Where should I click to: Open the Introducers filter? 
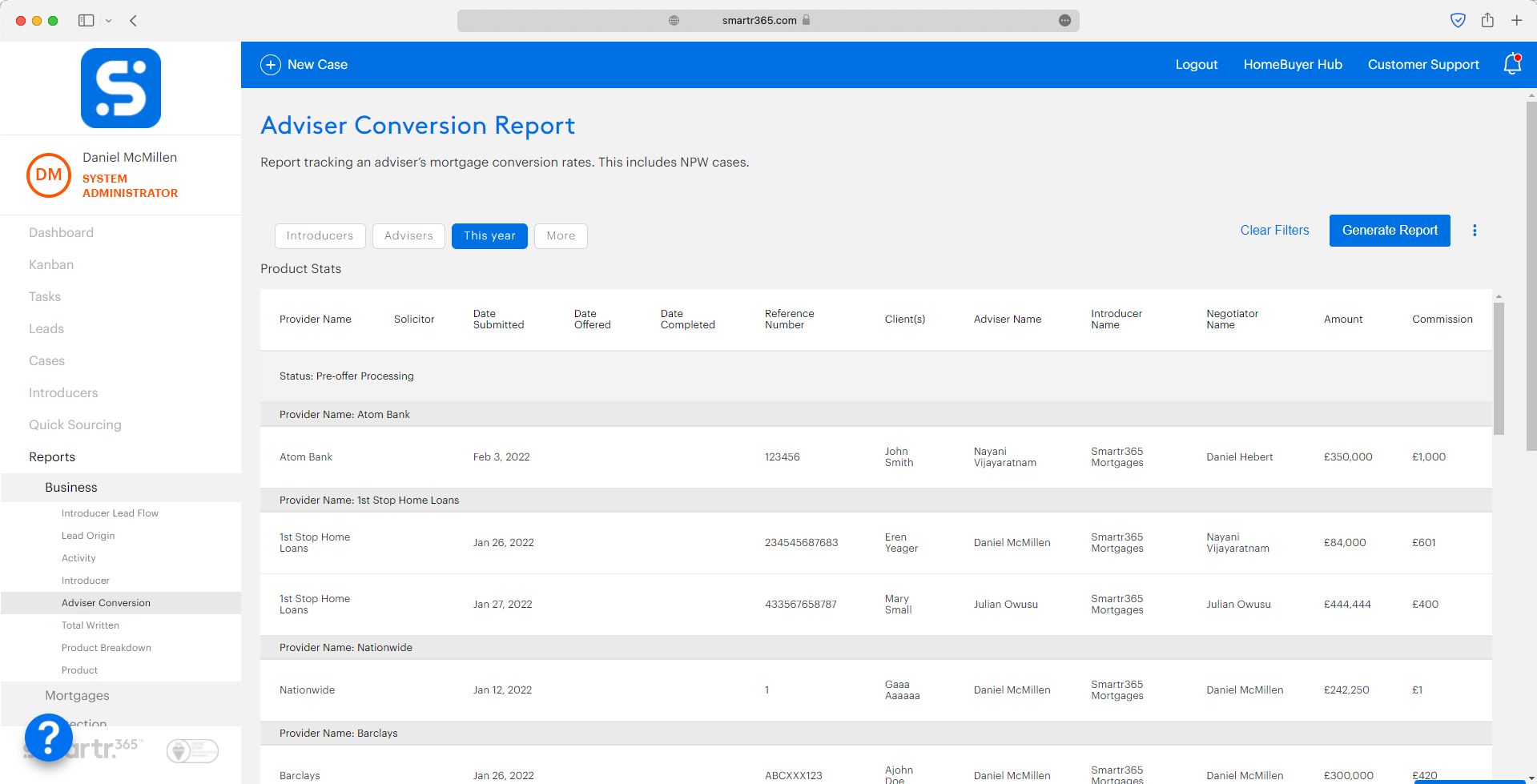[x=320, y=236]
